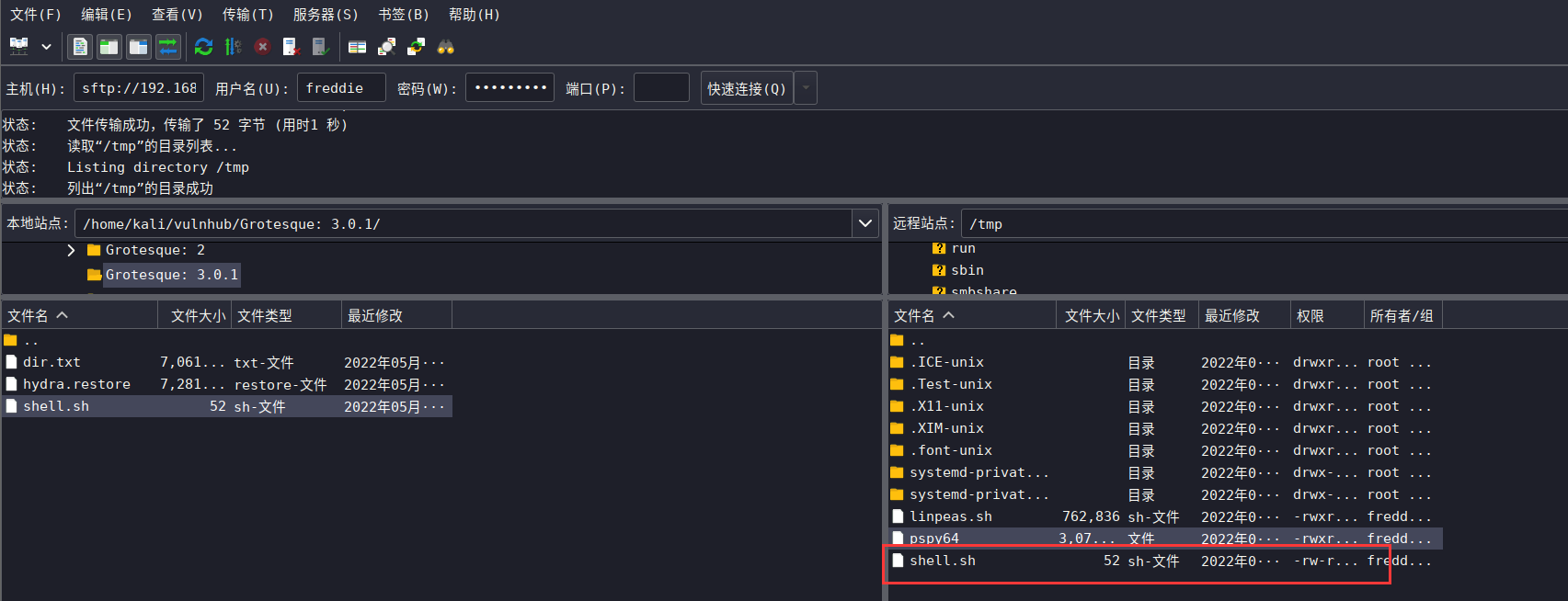This screenshot has width=1568, height=601.
Task: Click the 主机 host input field
Action: click(139, 88)
